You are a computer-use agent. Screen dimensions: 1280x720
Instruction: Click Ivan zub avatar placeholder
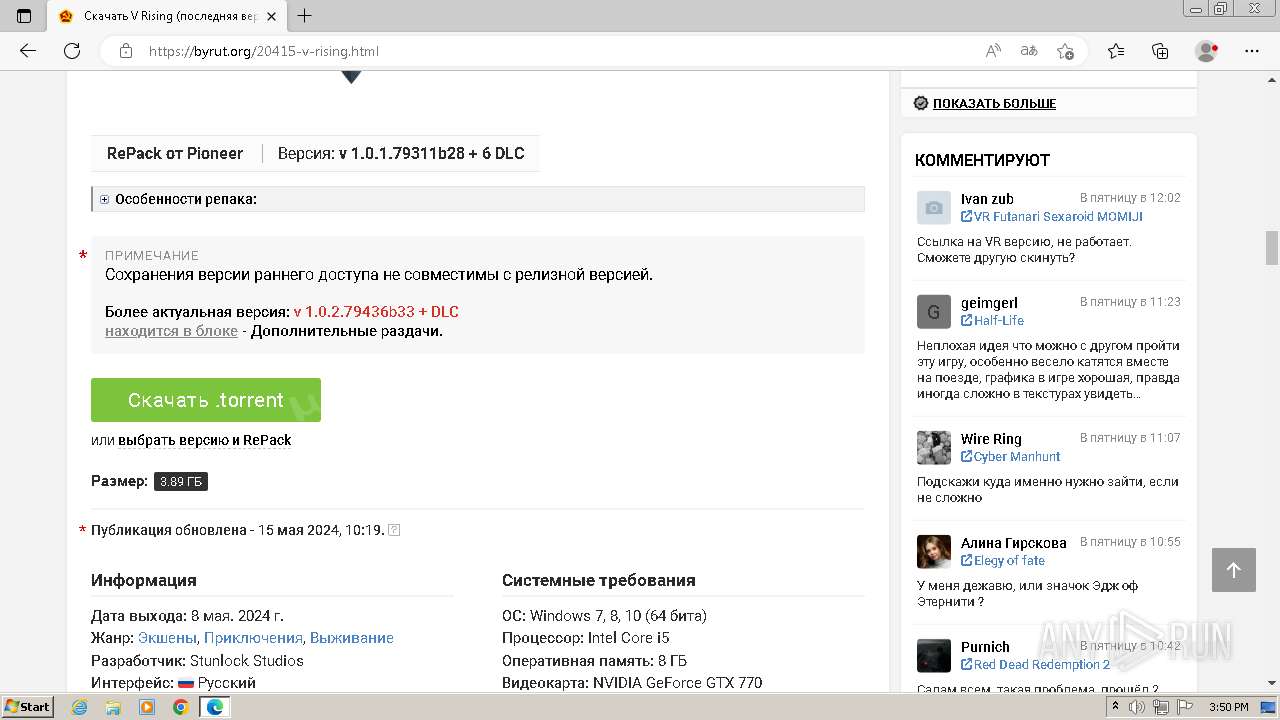coord(934,208)
